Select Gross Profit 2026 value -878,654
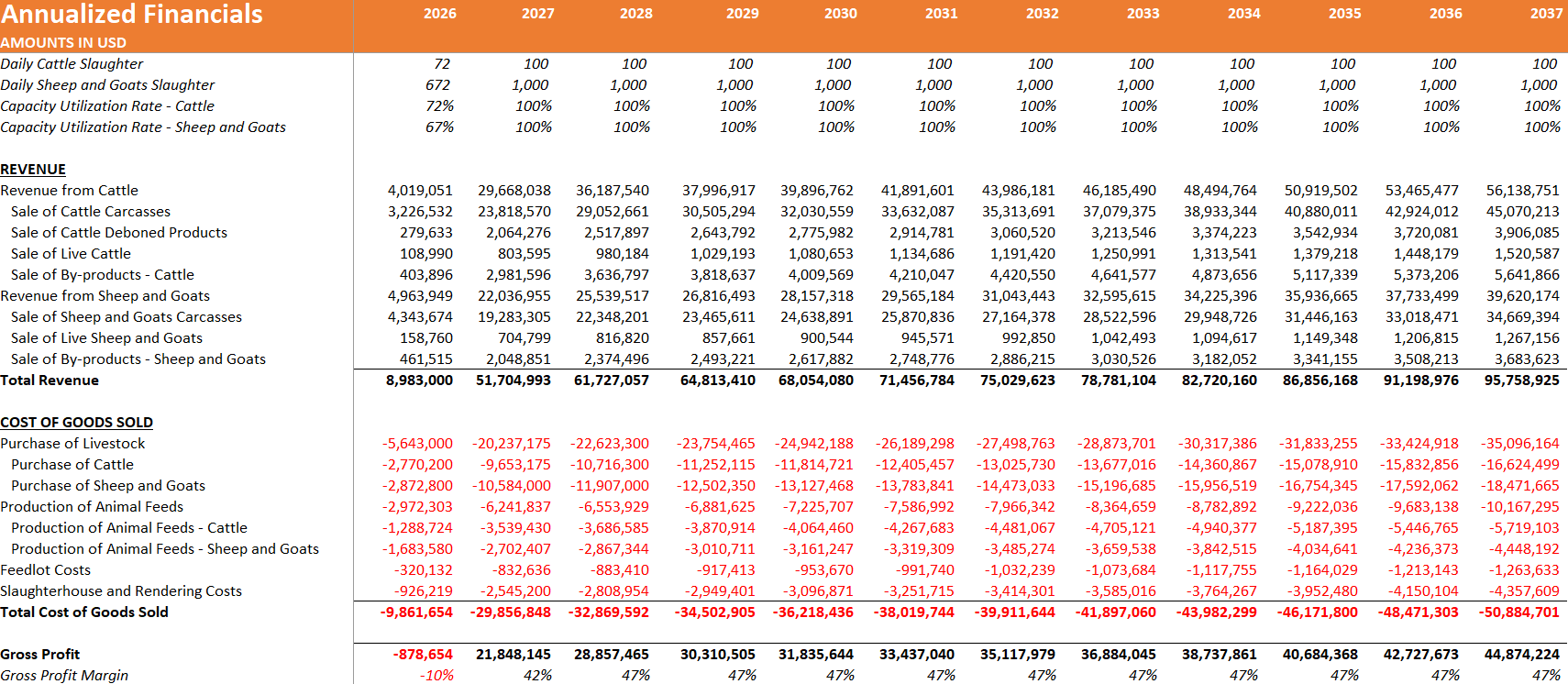 coord(423,654)
